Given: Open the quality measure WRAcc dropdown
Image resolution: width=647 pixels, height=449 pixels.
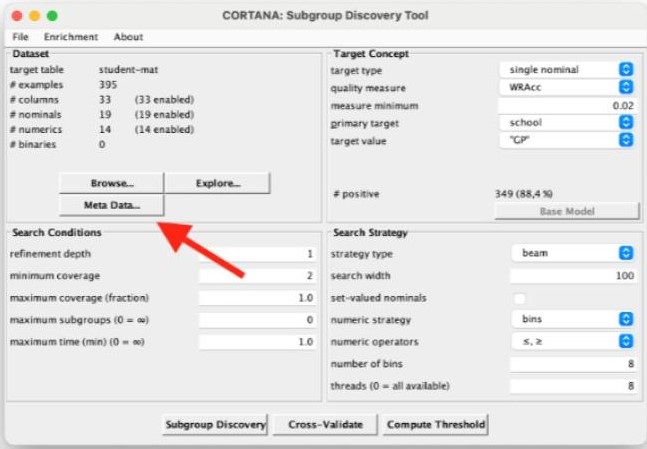Looking at the screenshot, I should (x=567, y=87).
